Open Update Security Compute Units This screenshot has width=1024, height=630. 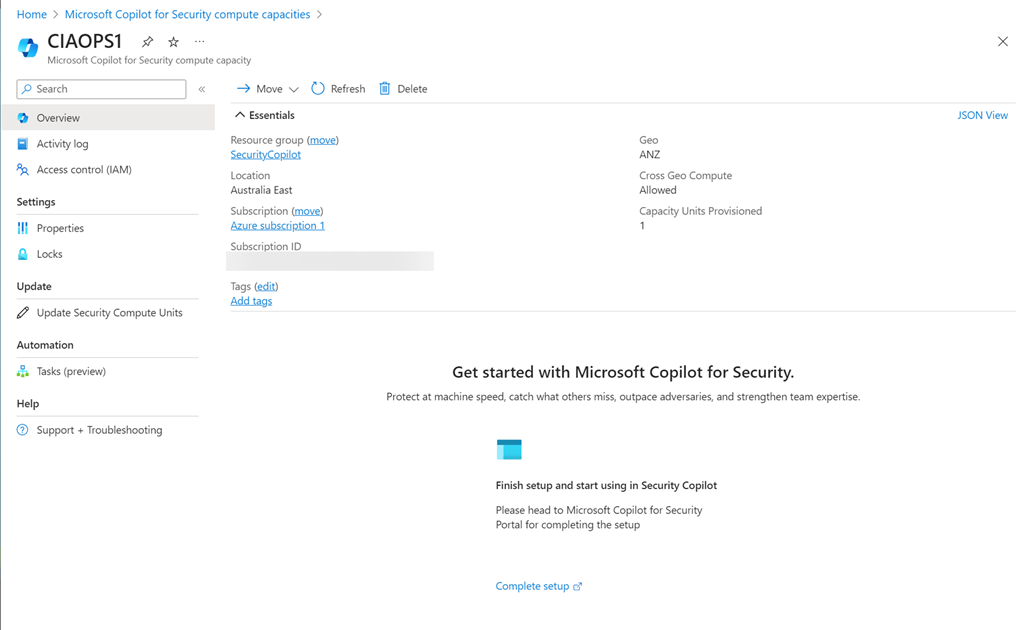click(x=109, y=313)
